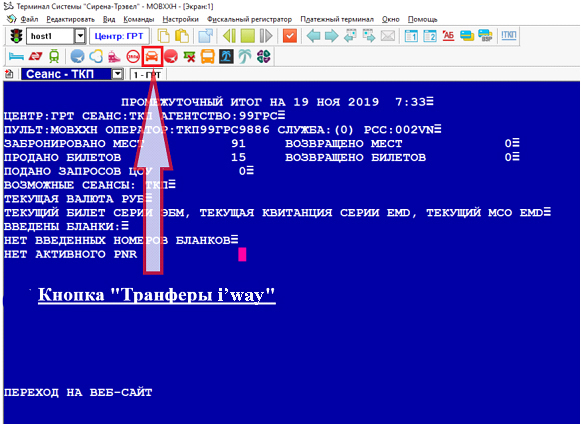
Task: Open the Сеанс - ТКП combo box
Action: click(x=72, y=74)
